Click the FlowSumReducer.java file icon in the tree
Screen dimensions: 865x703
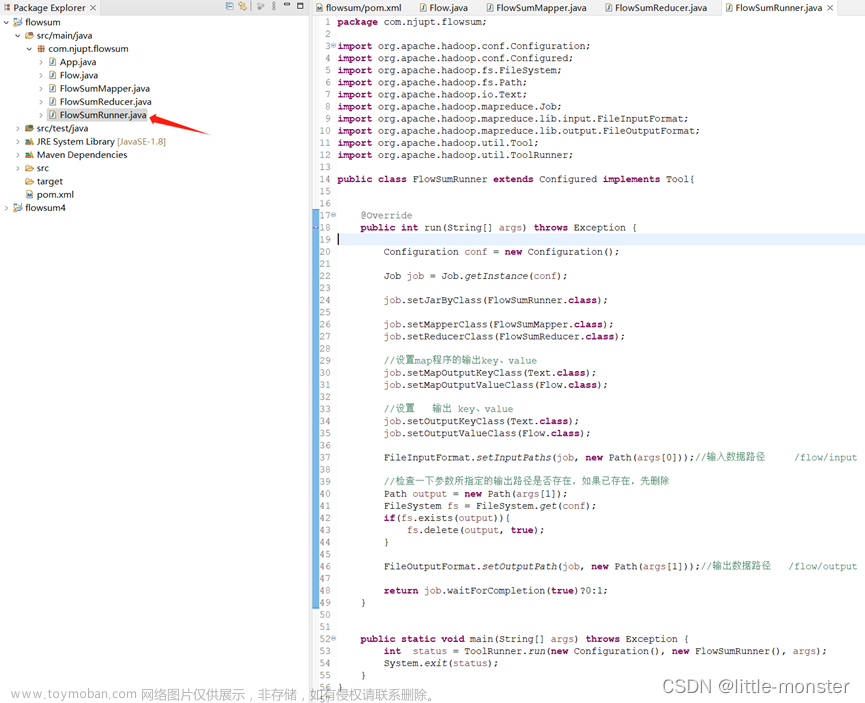(52, 102)
